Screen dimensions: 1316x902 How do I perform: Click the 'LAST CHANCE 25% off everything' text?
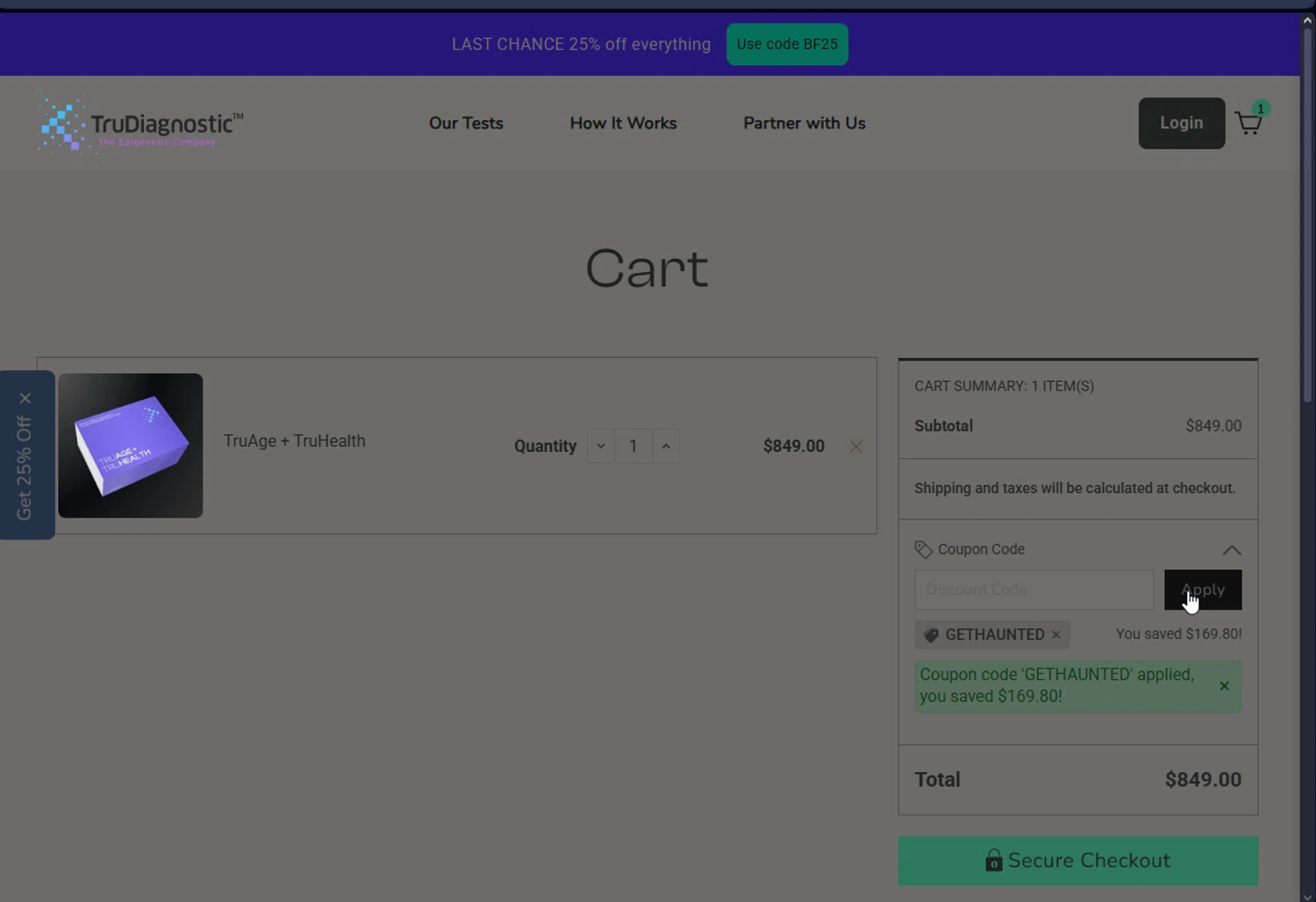[x=581, y=44]
